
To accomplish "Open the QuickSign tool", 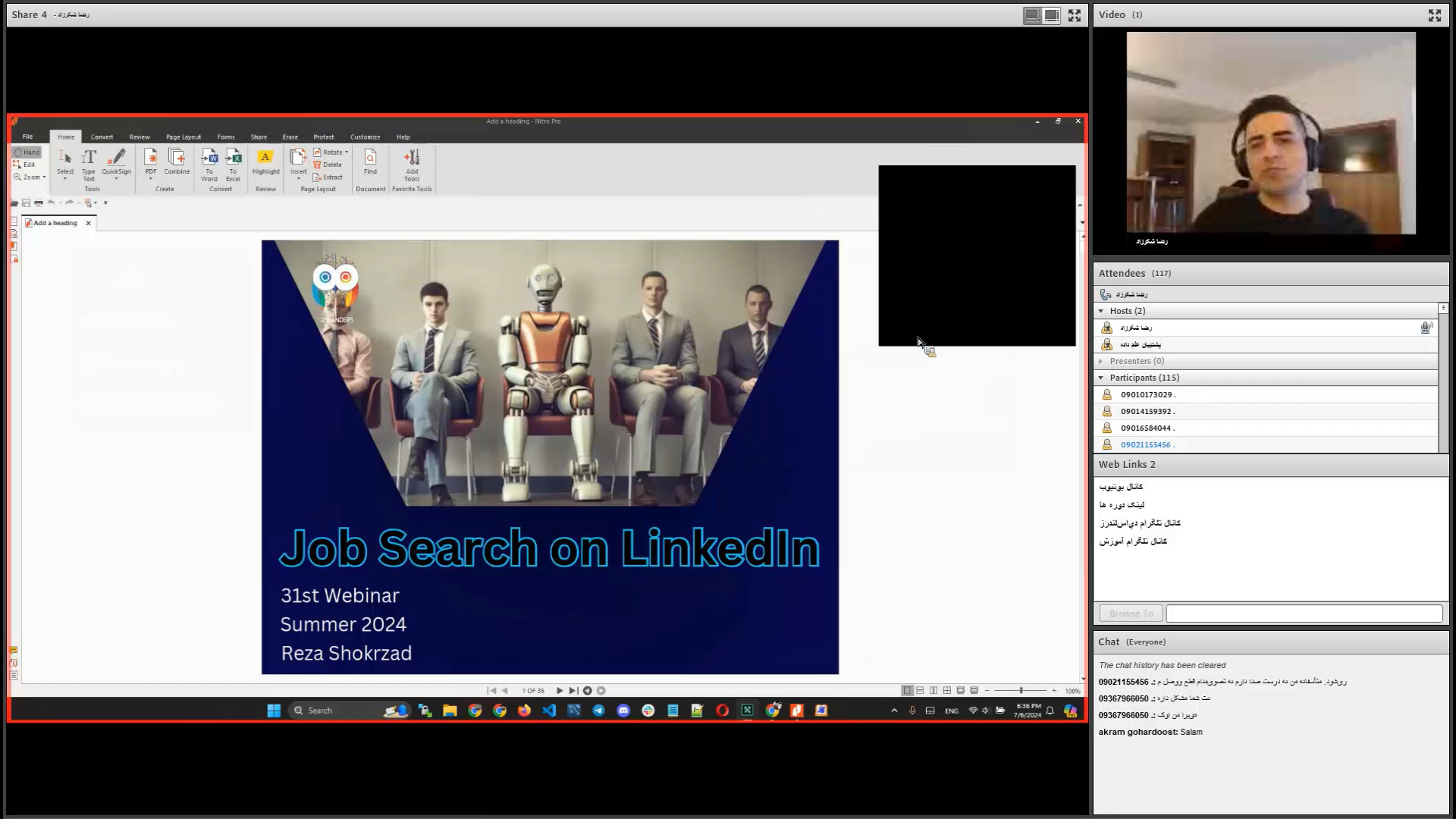I will click(116, 162).
